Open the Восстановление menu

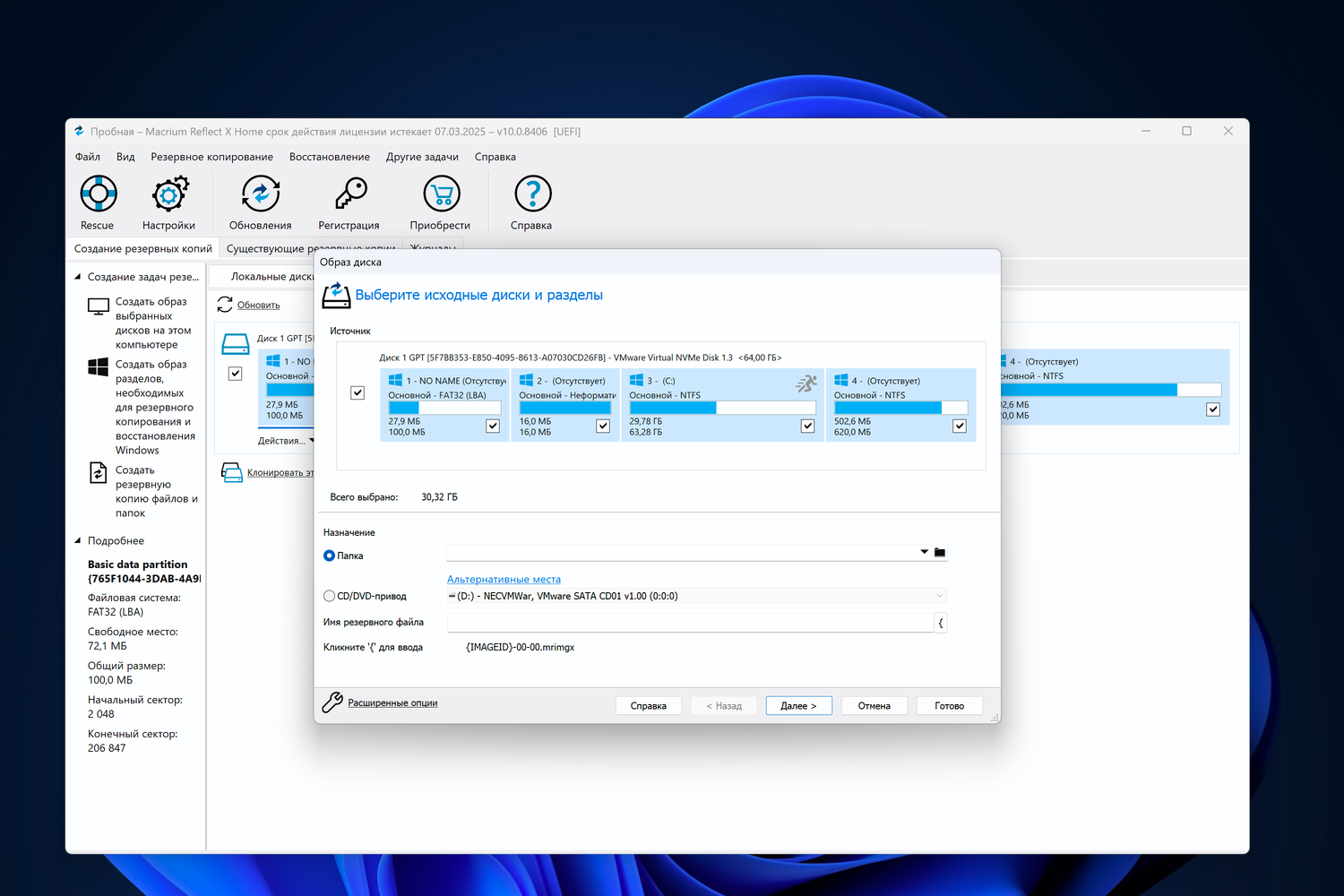[330, 157]
